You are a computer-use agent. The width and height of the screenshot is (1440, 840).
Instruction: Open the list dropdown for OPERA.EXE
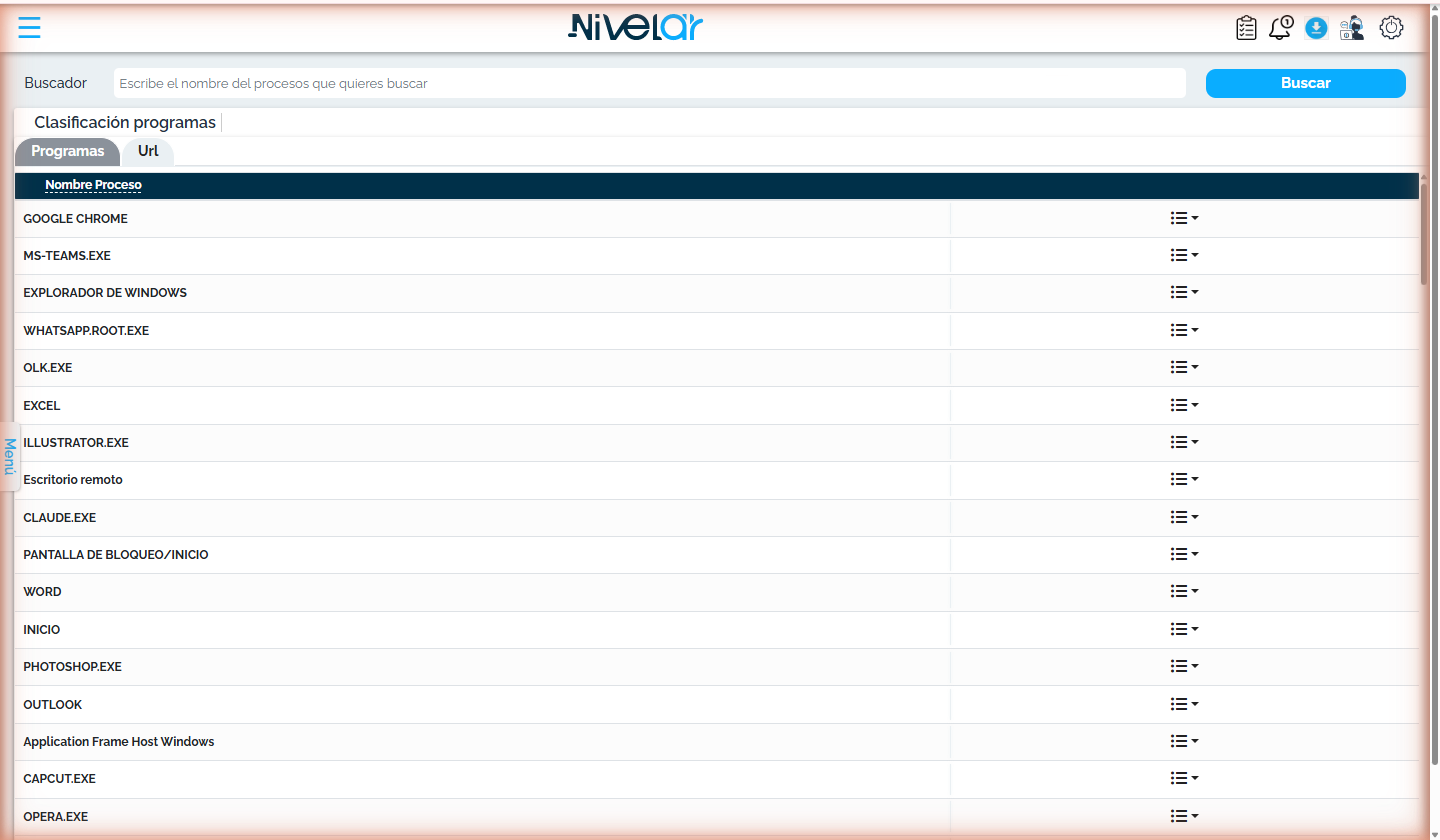pos(1184,816)
